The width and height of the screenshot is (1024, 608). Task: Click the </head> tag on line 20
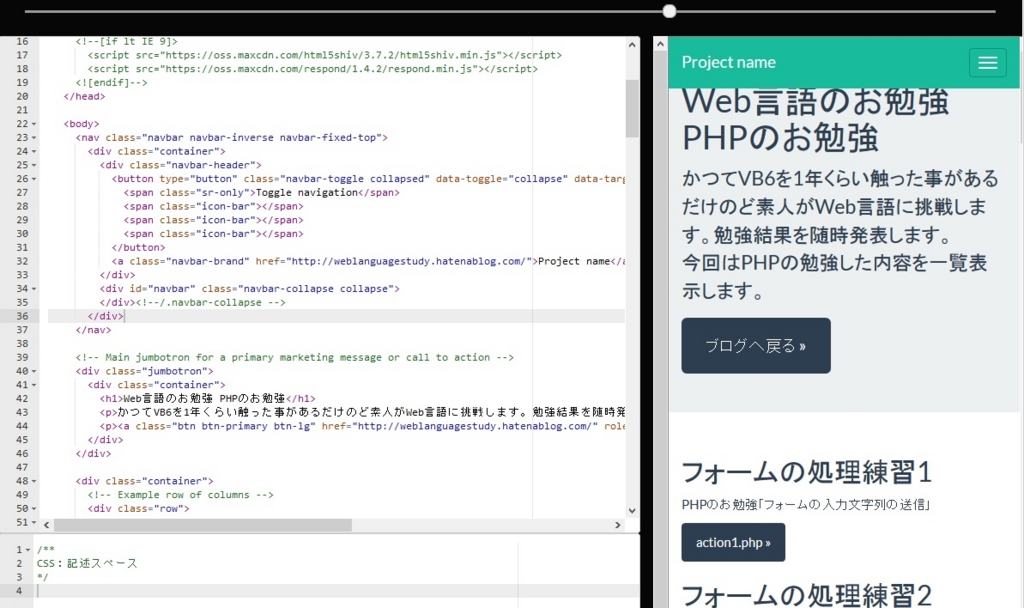point(84,96)
